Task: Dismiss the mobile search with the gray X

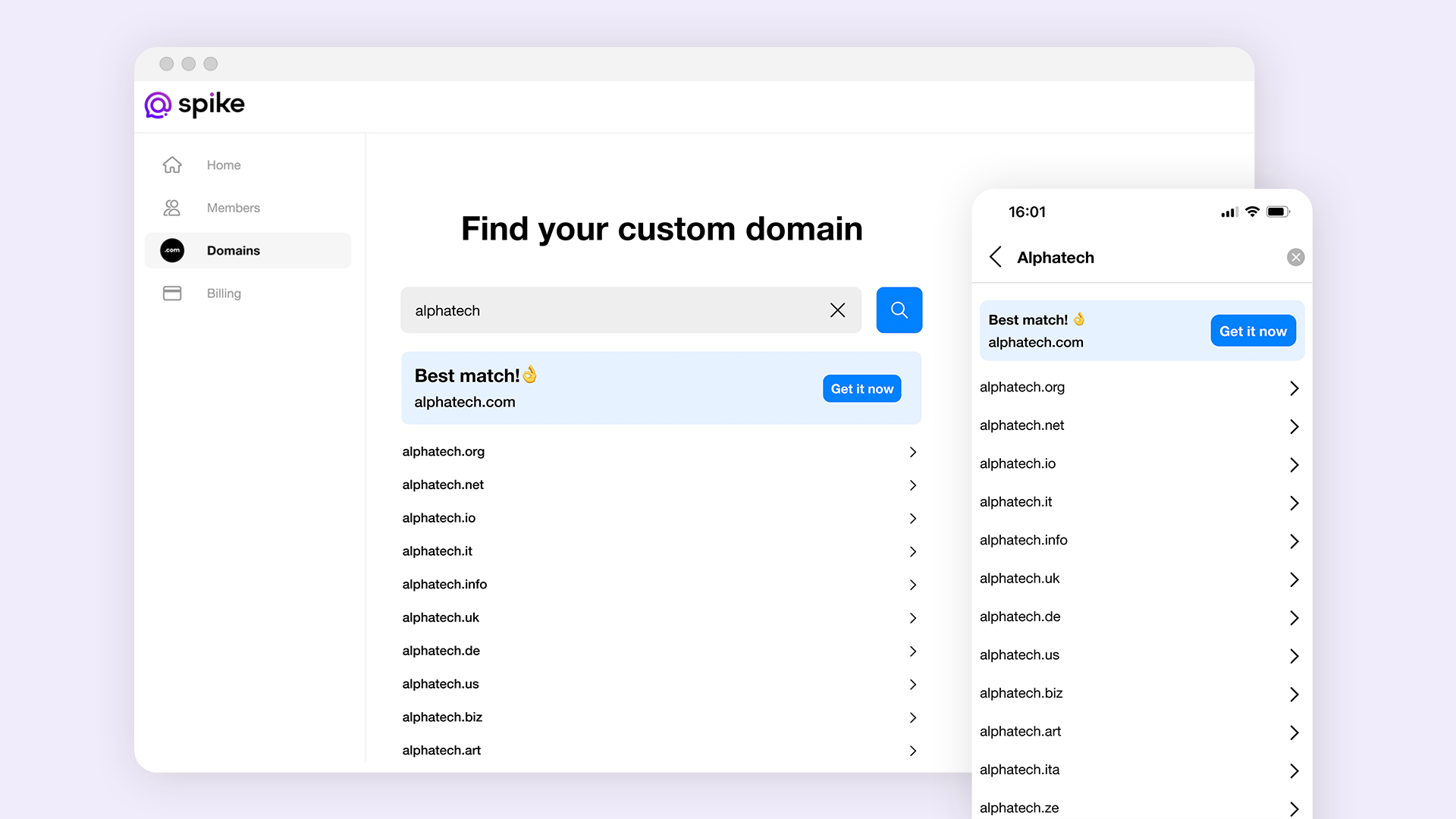Action: click(1295, 257)
